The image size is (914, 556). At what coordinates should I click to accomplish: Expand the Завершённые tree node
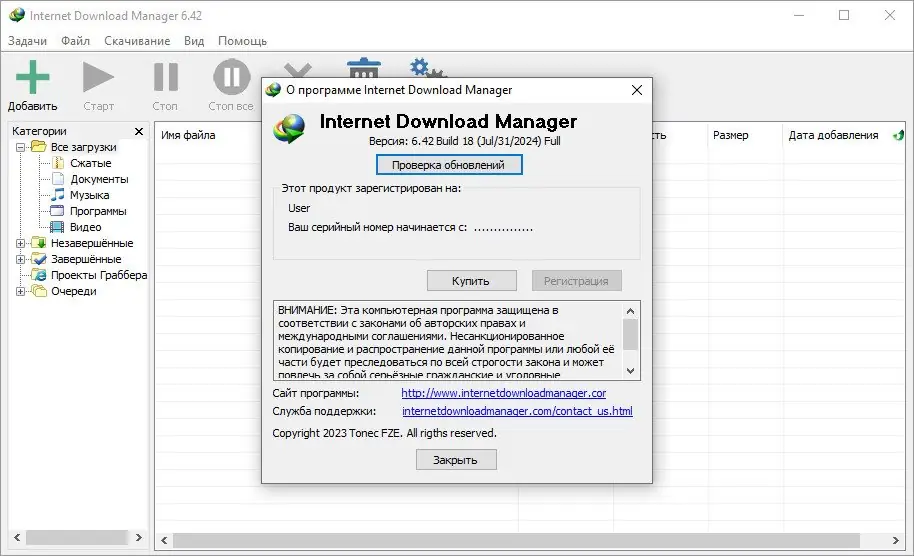coord(20,259)
